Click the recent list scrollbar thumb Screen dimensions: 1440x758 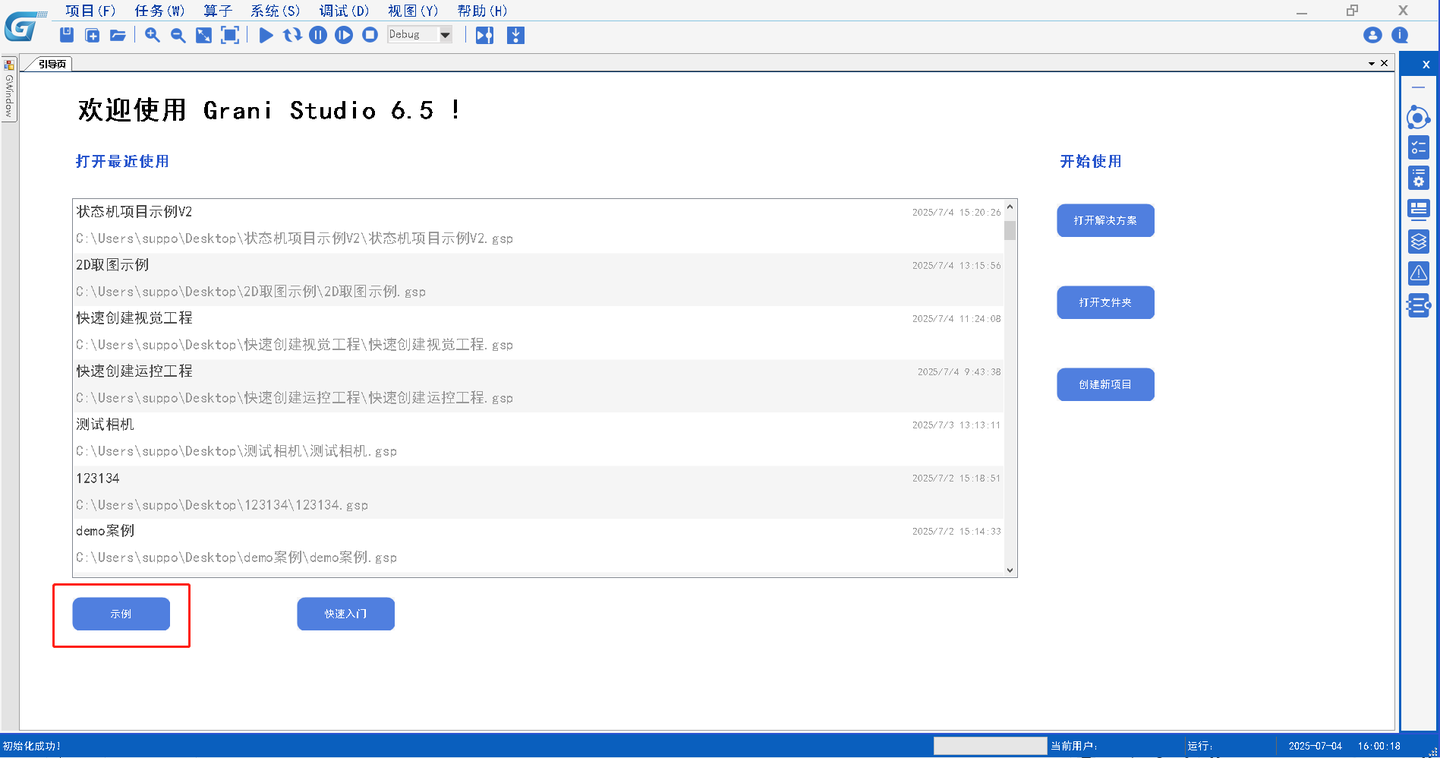[1010, 230]
